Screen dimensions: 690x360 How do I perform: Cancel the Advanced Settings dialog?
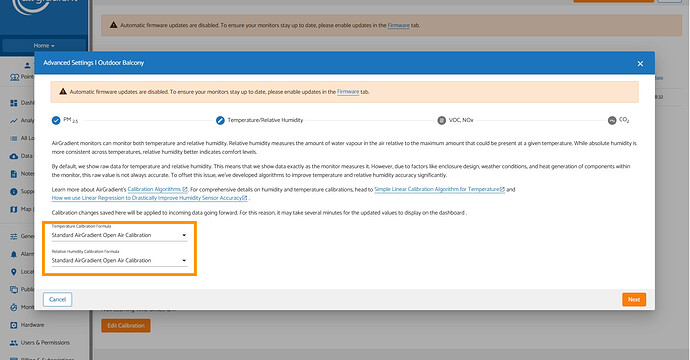coord(57,299)
